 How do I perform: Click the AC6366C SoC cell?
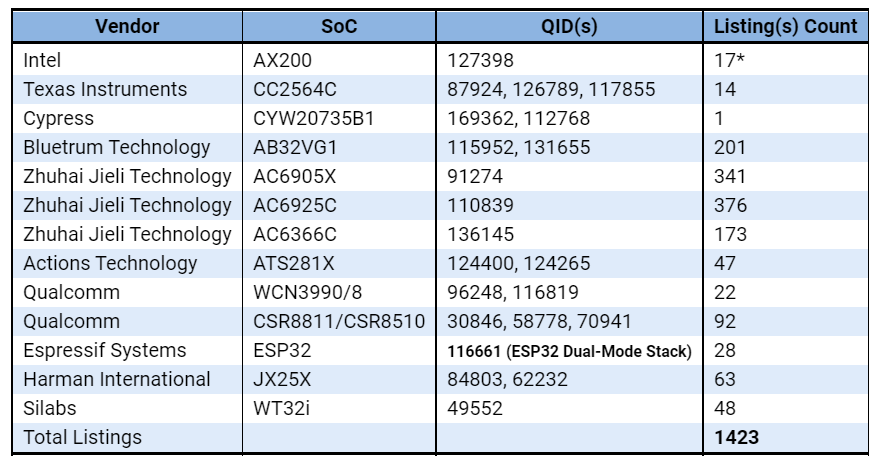[x=295, y=234]
